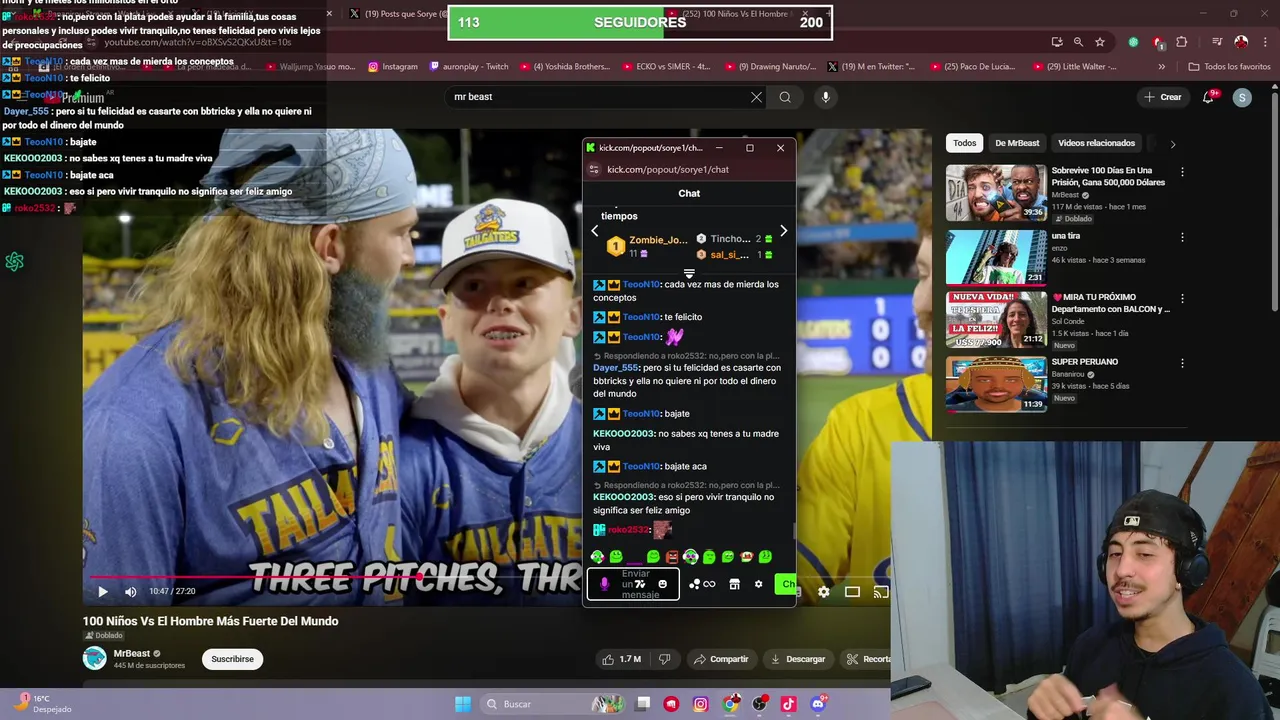The image size is (1280, 720).
Task: Select the Videos relacionados chip
Action: [x=1096, y=143]
